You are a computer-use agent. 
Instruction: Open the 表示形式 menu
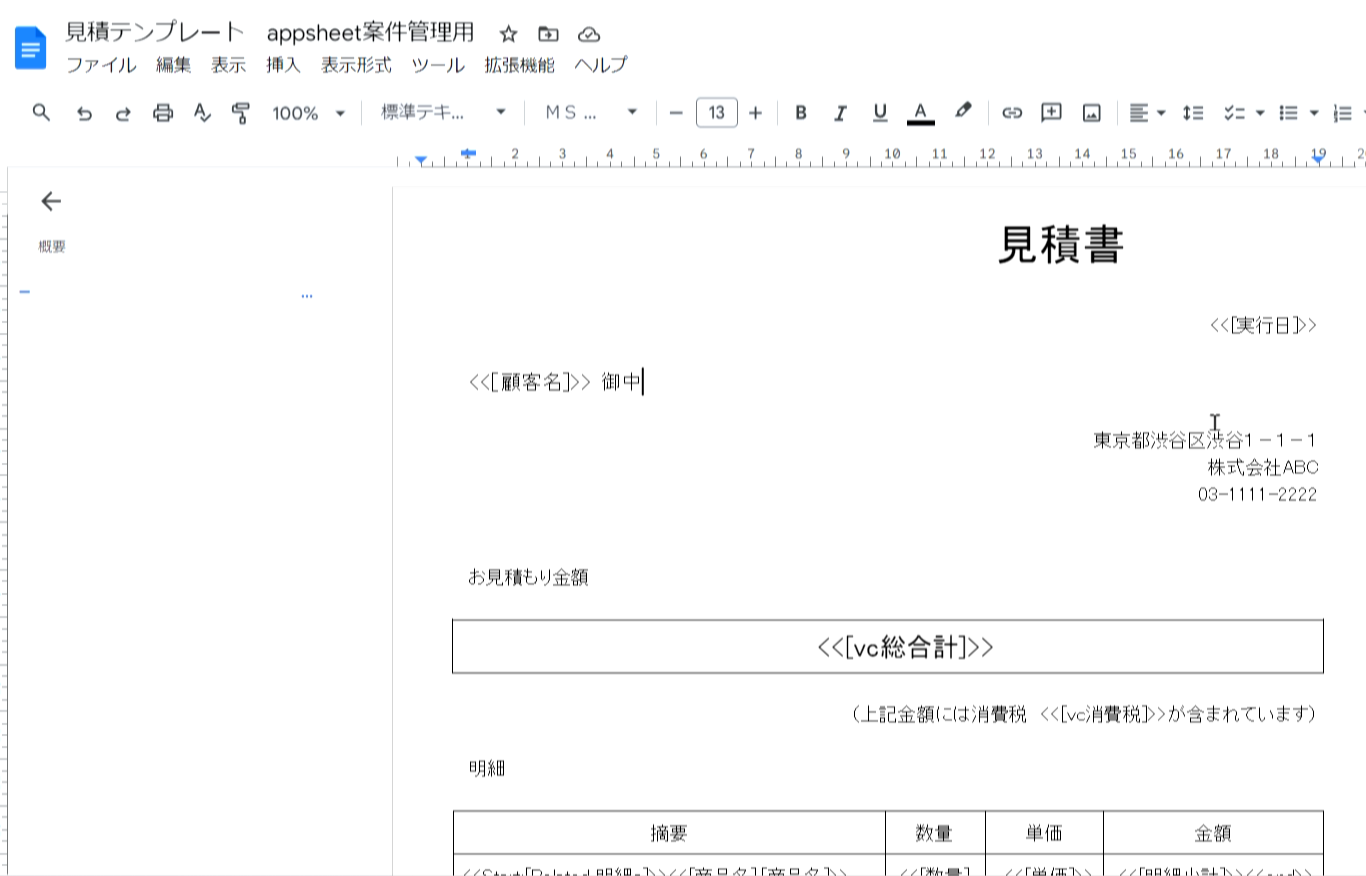click(356, 65)
